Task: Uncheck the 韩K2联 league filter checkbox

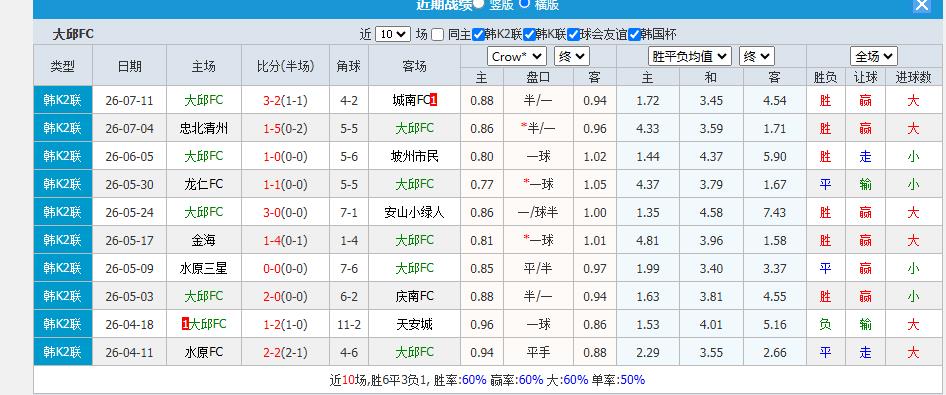Action: pos(478,35)
